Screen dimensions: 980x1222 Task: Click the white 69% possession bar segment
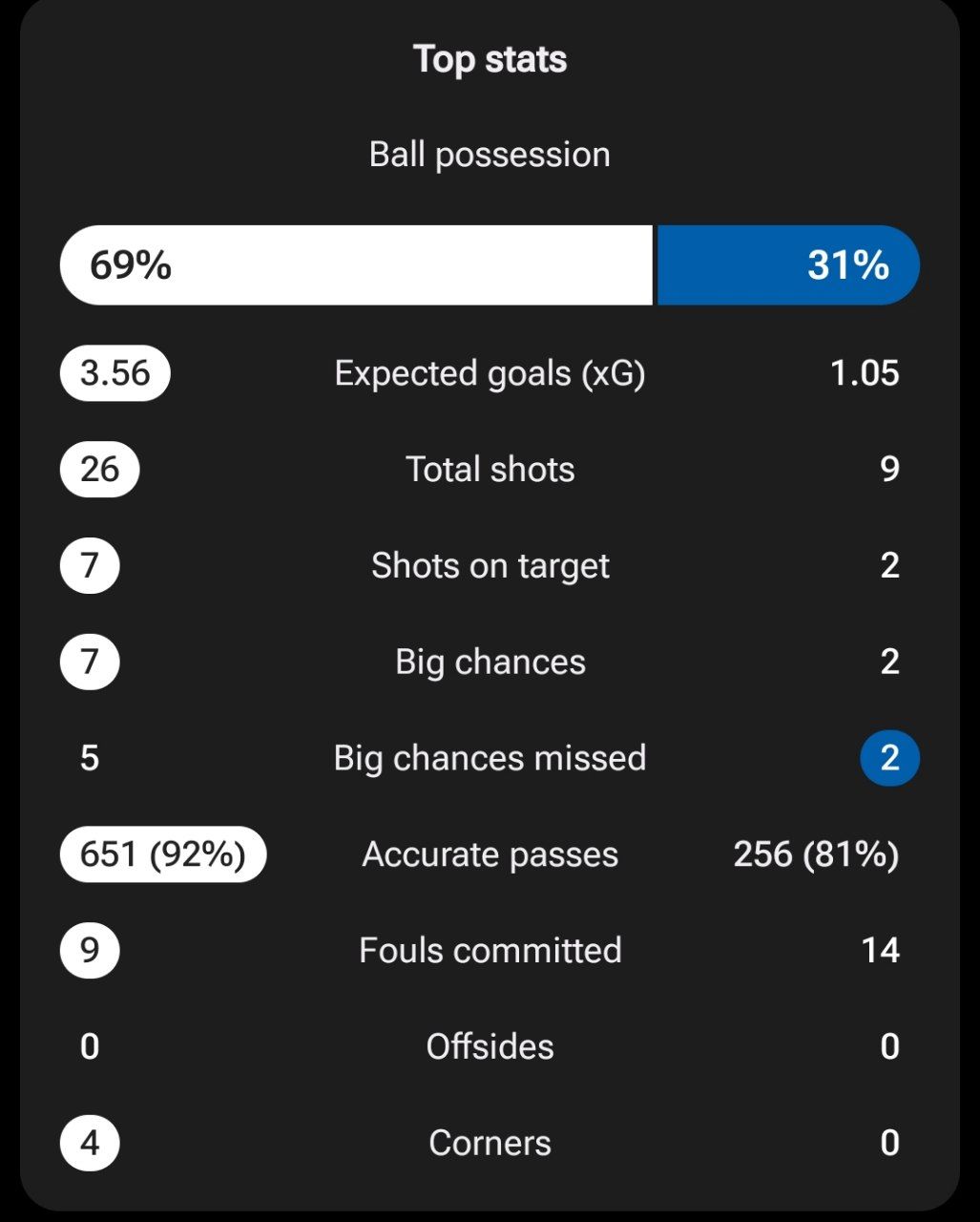tap(356, 265)
